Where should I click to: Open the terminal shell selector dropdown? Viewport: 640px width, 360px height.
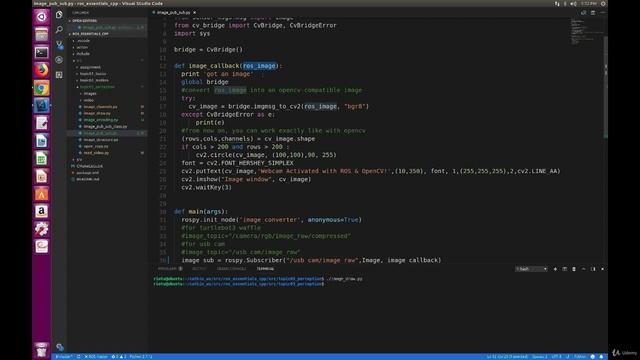click(531, 269)
